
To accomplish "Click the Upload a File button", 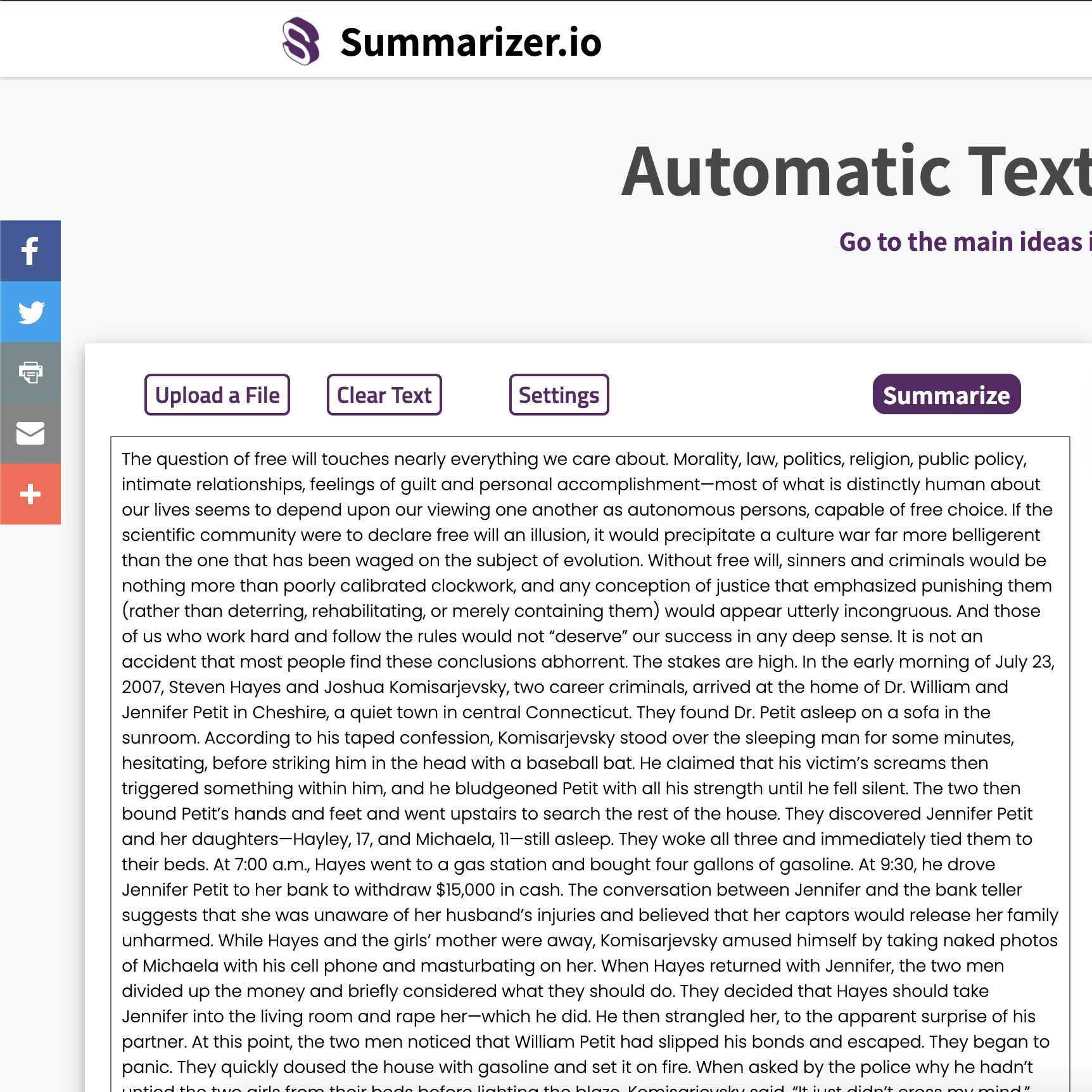I will pos(217,395).
